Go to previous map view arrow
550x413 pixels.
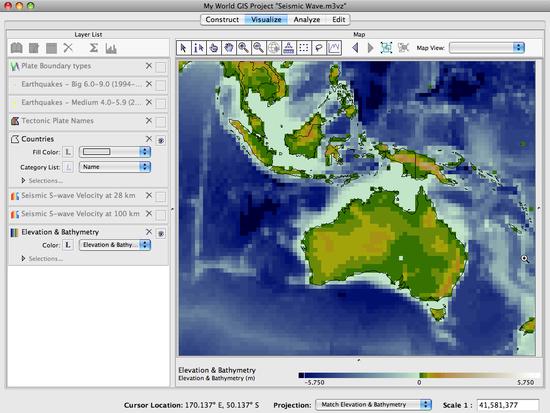(355, 48)
